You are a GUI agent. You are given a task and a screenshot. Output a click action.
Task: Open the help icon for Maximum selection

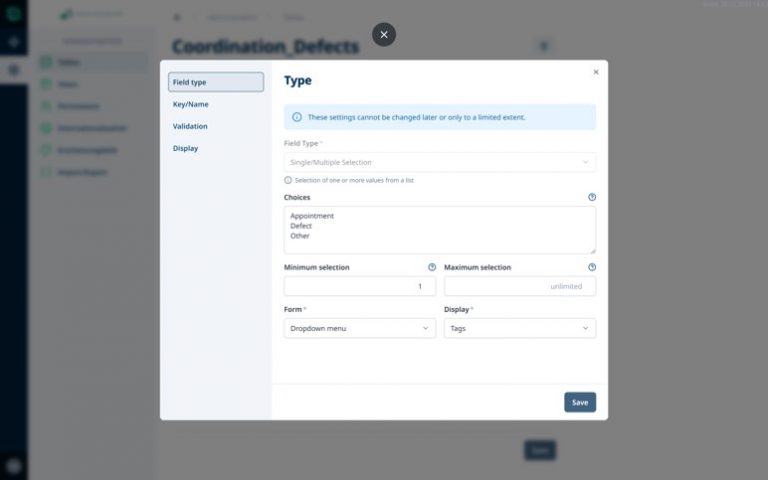tap(592, 267)
